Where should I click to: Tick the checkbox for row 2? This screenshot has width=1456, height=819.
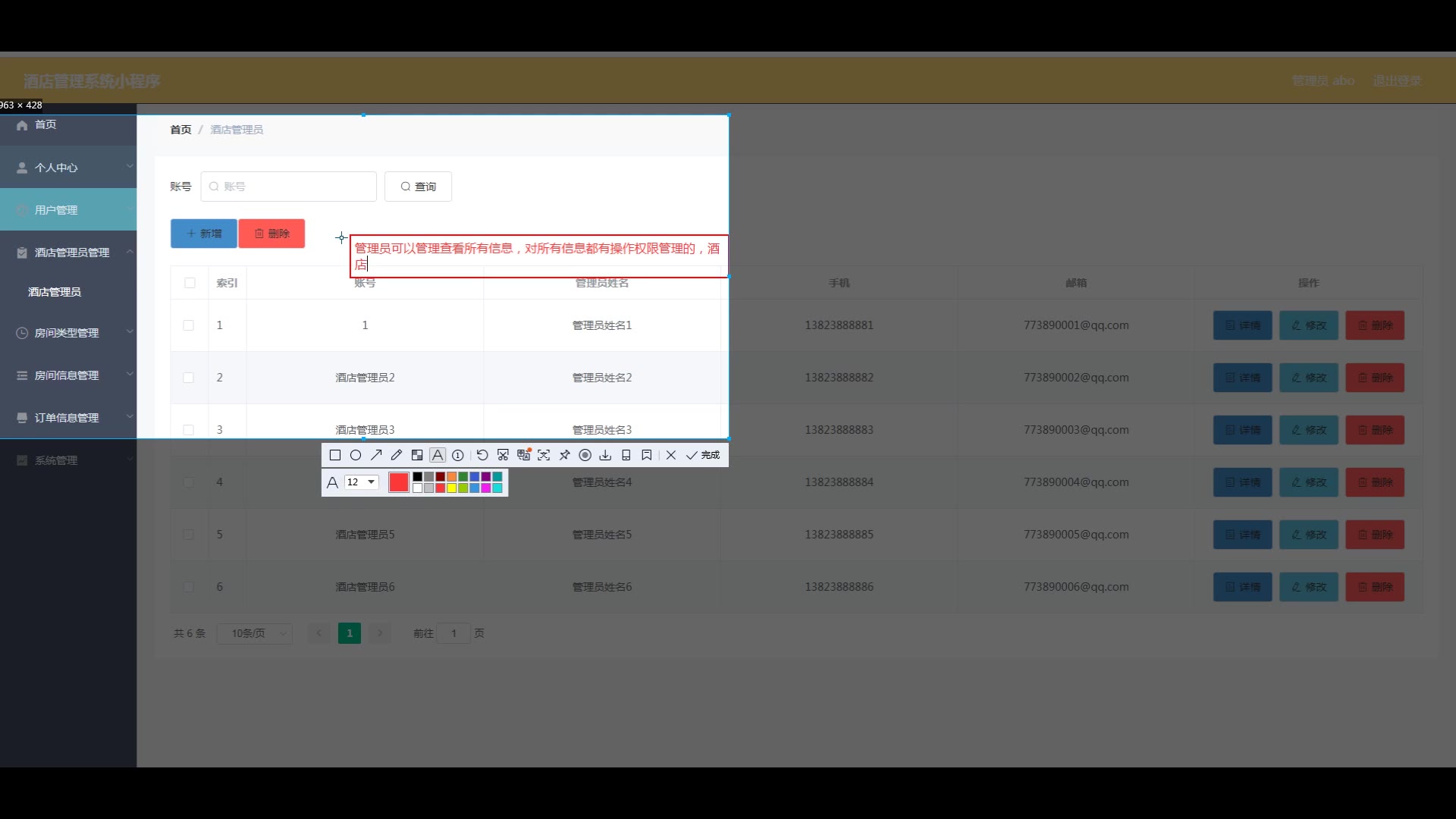(189, 378)
